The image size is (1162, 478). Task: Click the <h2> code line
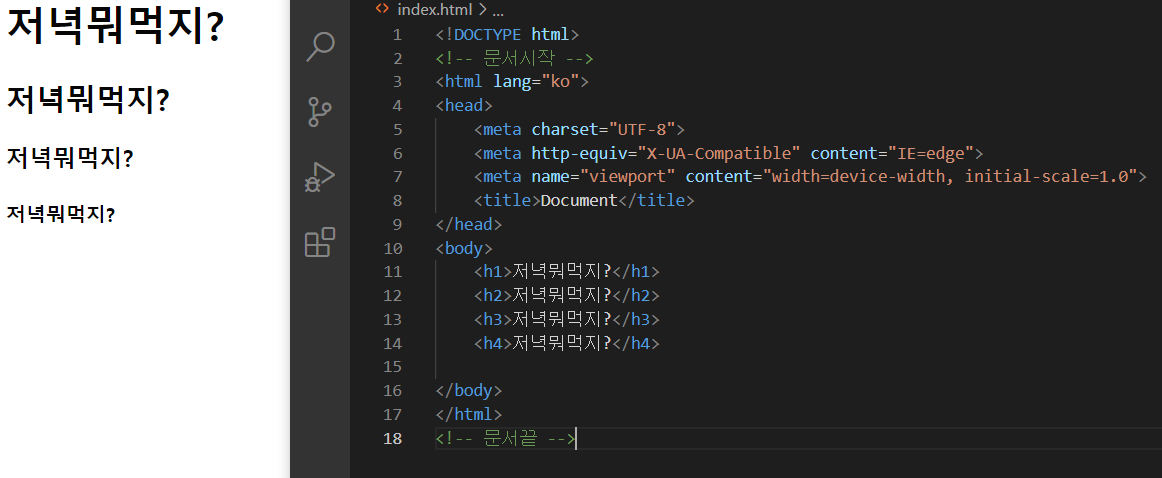tap(567, 296)
